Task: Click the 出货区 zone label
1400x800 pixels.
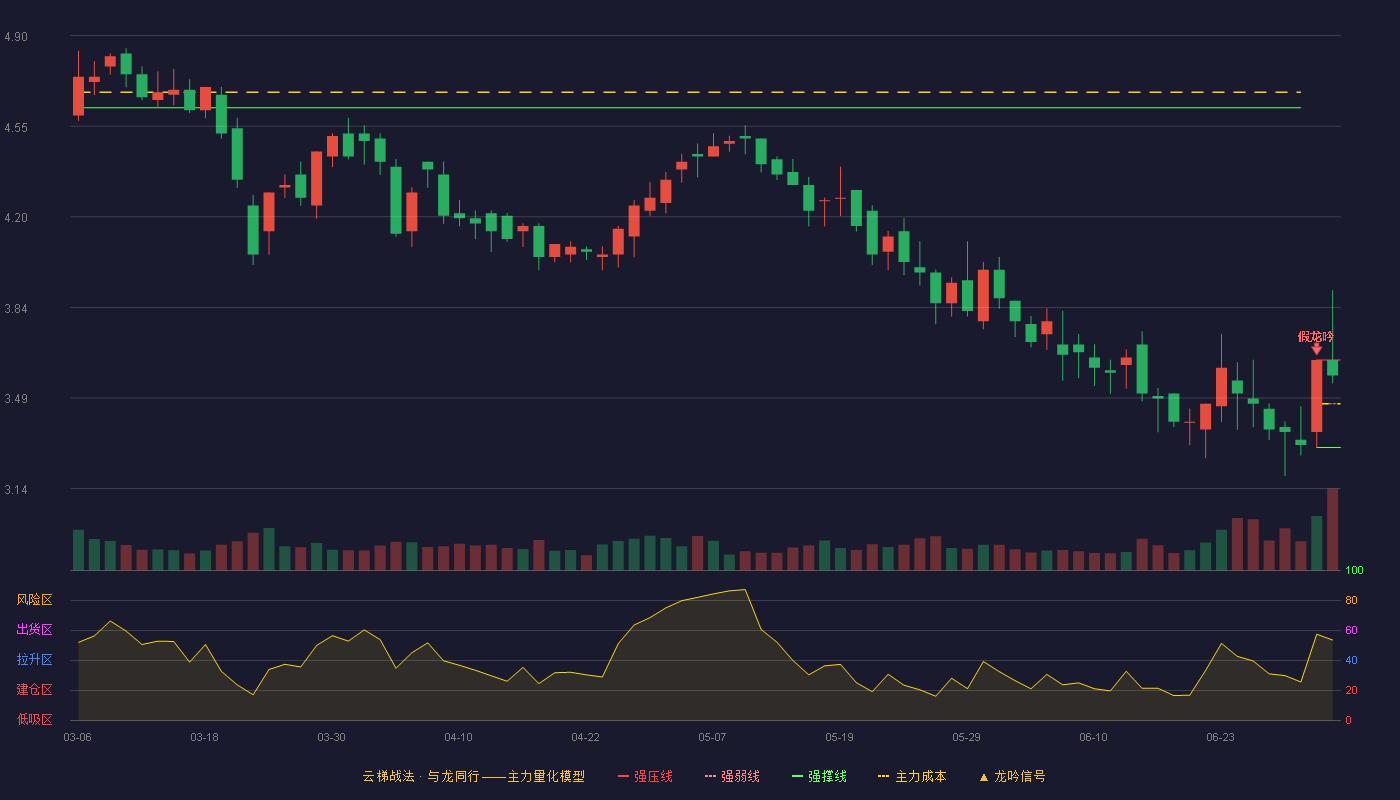Action: [x=34, y=630]
